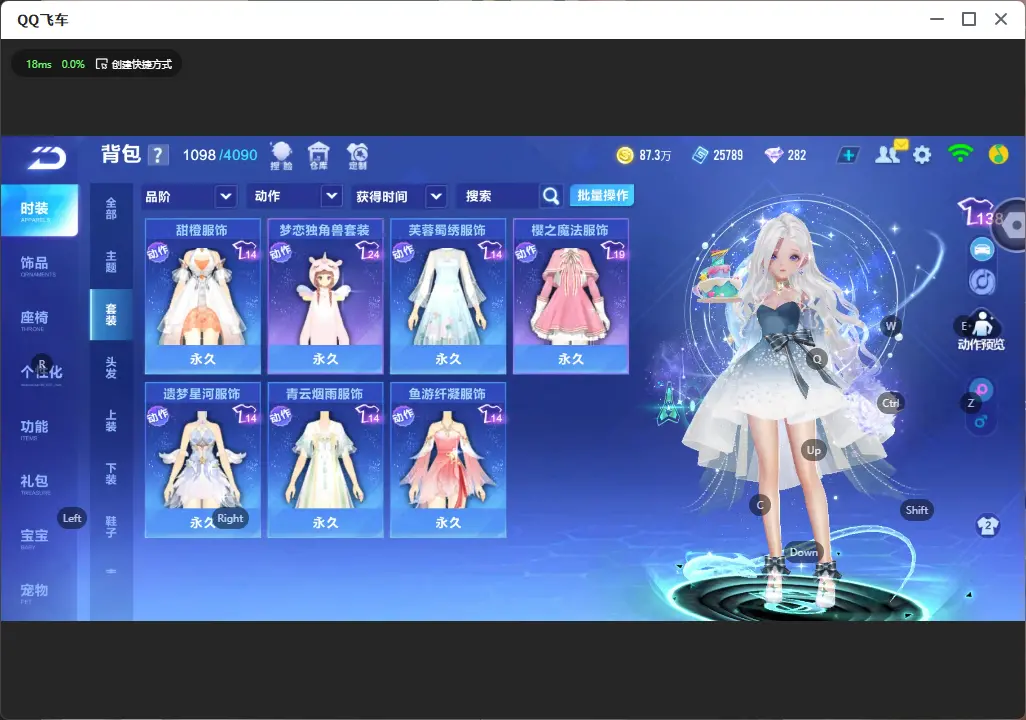Select the 头发 sub-category tab
The width and height of the screenshot is (1026, 720).
click(x=111, y=367)
